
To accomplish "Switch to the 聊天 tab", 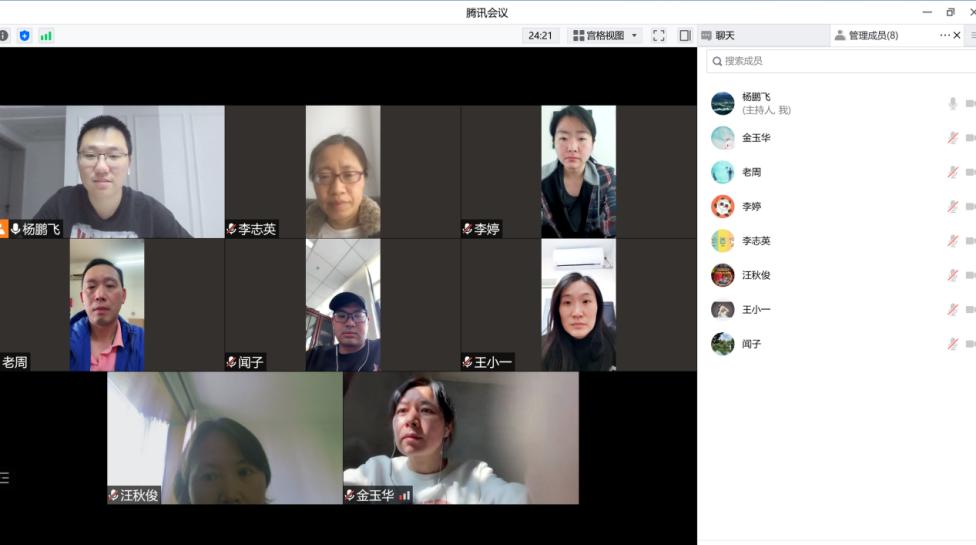I will pos(724,36).
